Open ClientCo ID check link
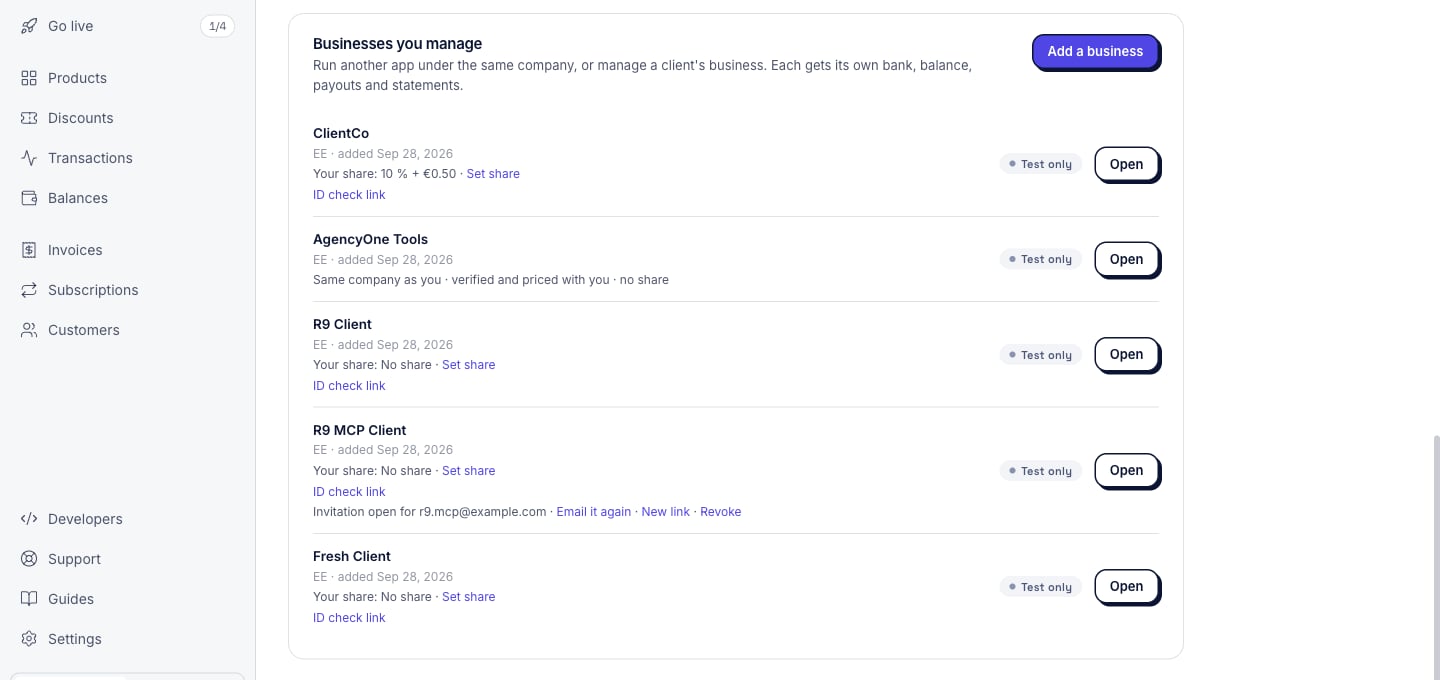This screenshot has height=680, width=1440. (x=349, y=195)
